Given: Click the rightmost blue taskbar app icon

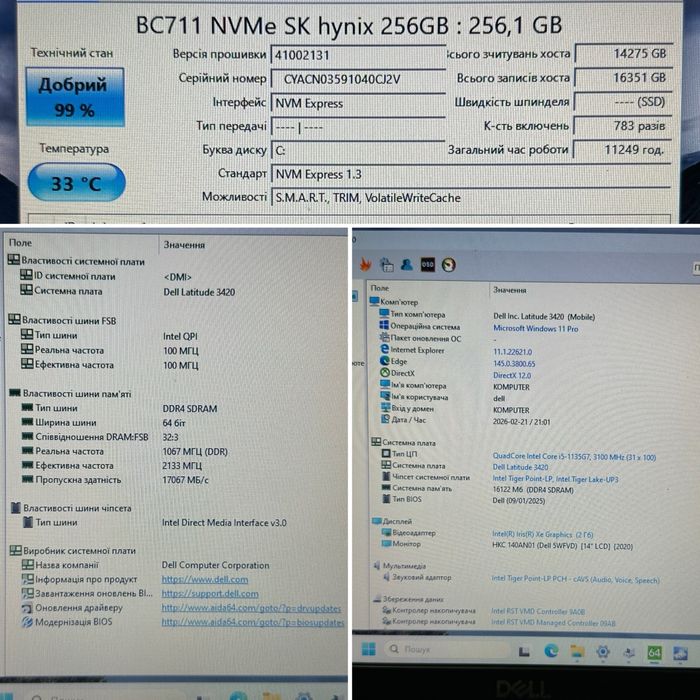Looking at the screenshot, I should (680, 654).
